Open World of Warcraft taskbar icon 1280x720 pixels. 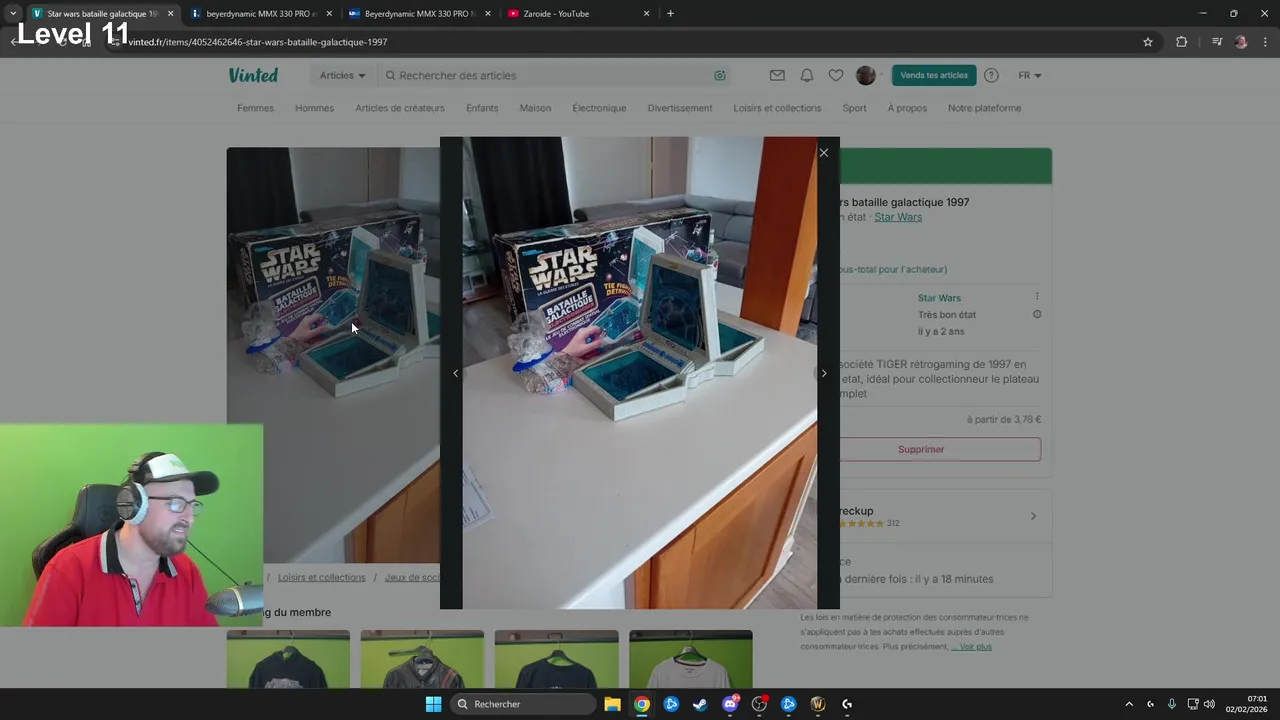pos(818,704)
